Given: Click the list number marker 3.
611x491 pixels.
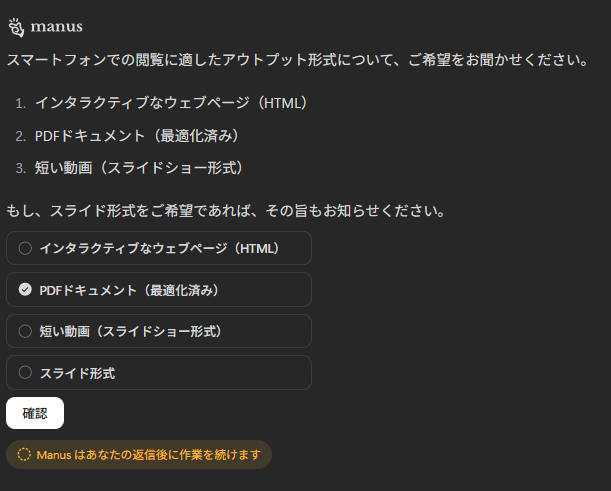Looking at the screenshot, I should pyautogui.click(x=21, y=168).
